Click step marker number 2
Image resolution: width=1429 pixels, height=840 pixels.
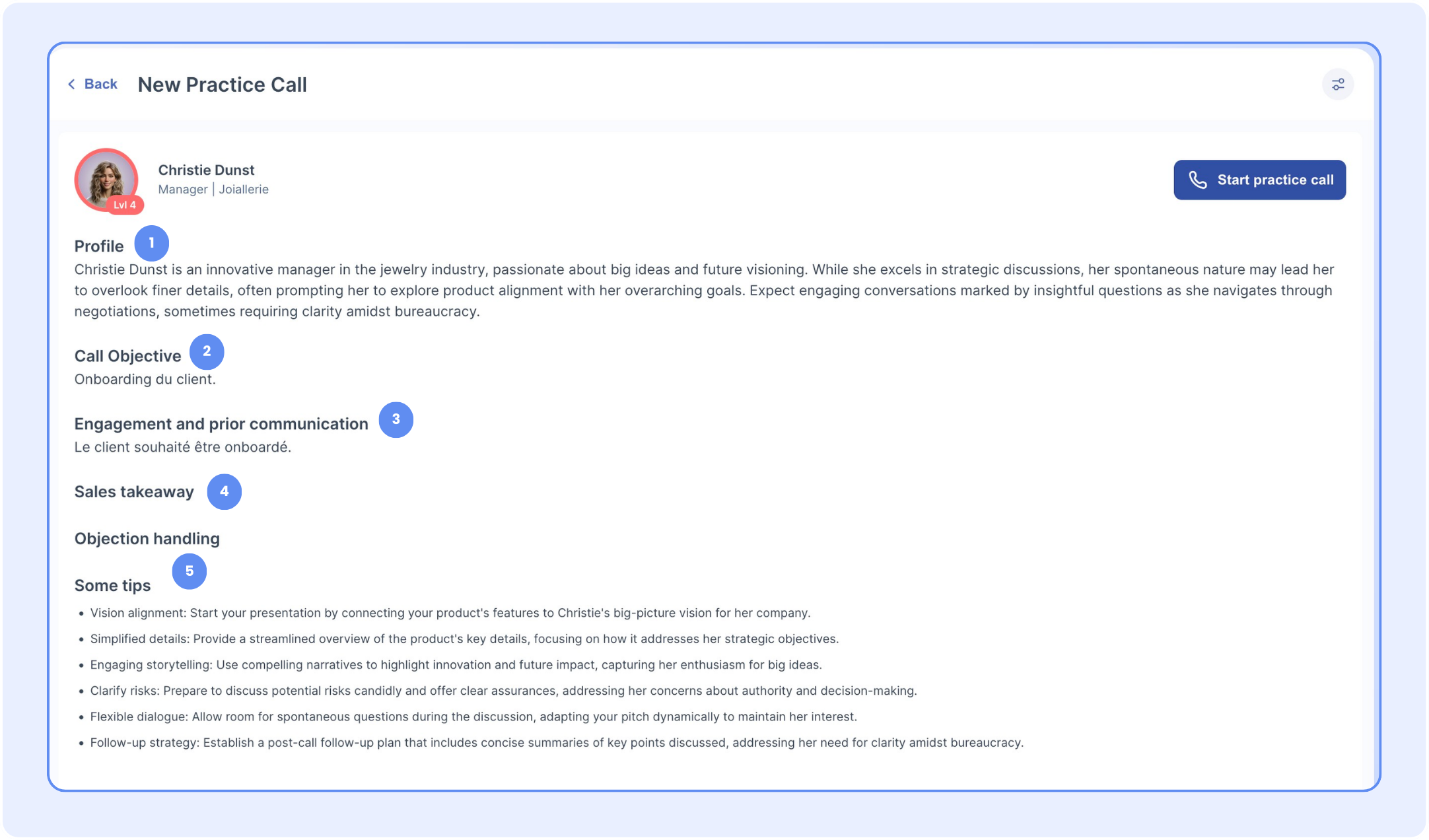pos(207,351)
